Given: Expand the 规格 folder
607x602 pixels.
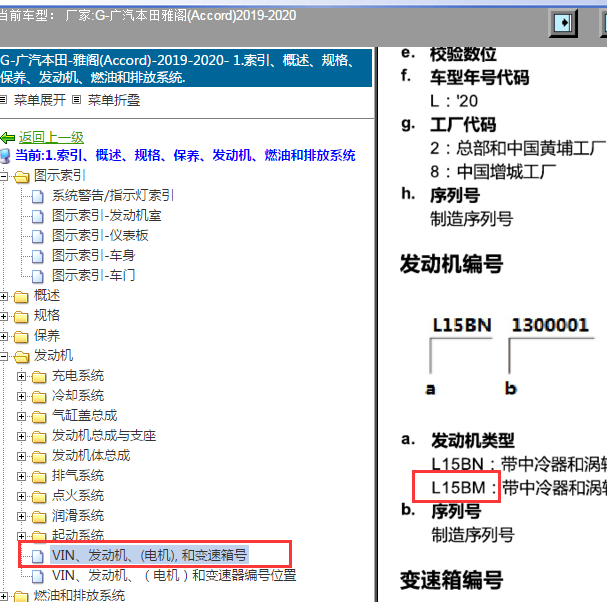Looking at the screenshot, I should 3,317.
